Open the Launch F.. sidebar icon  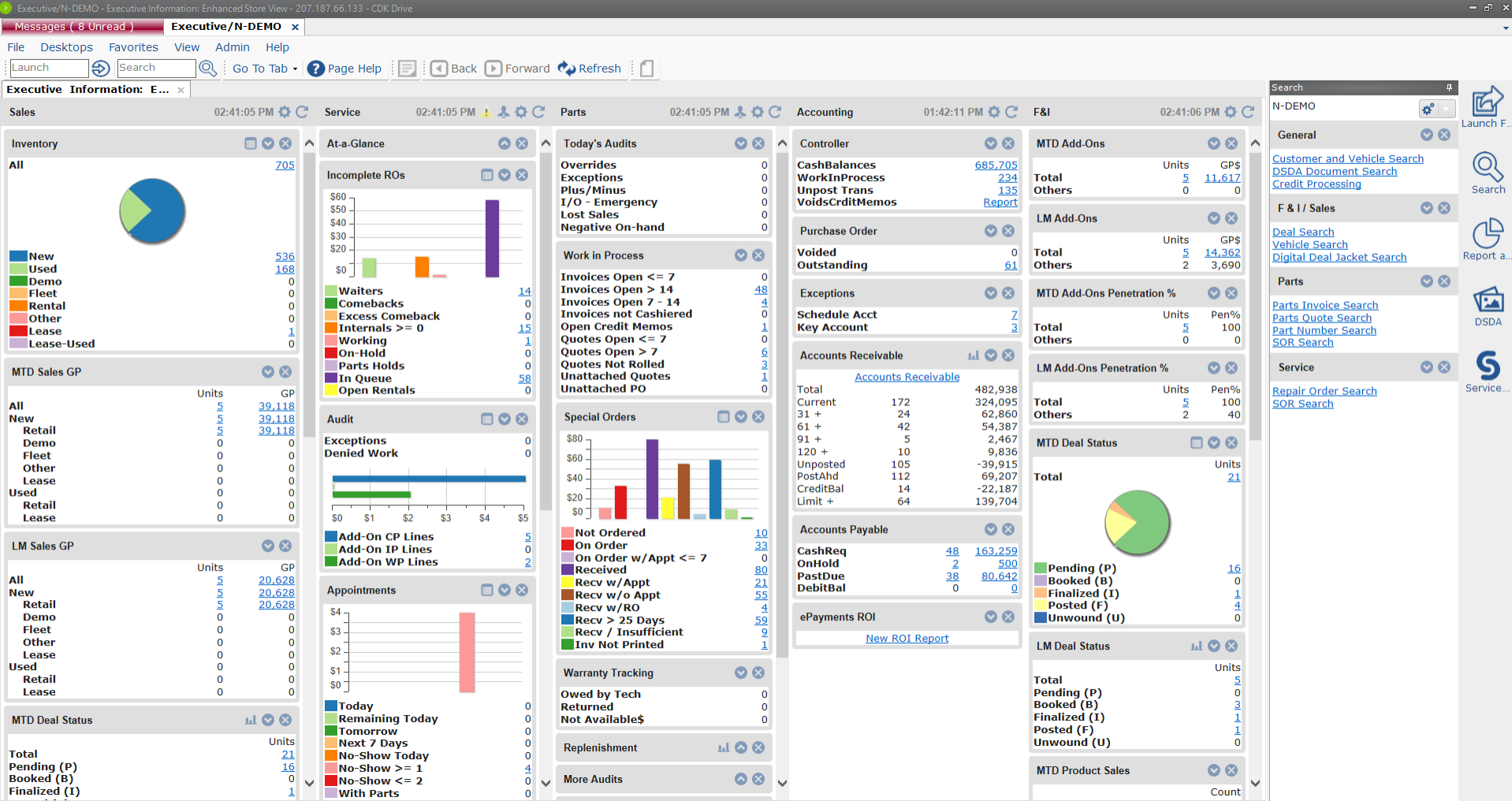tap(1487, 107)
